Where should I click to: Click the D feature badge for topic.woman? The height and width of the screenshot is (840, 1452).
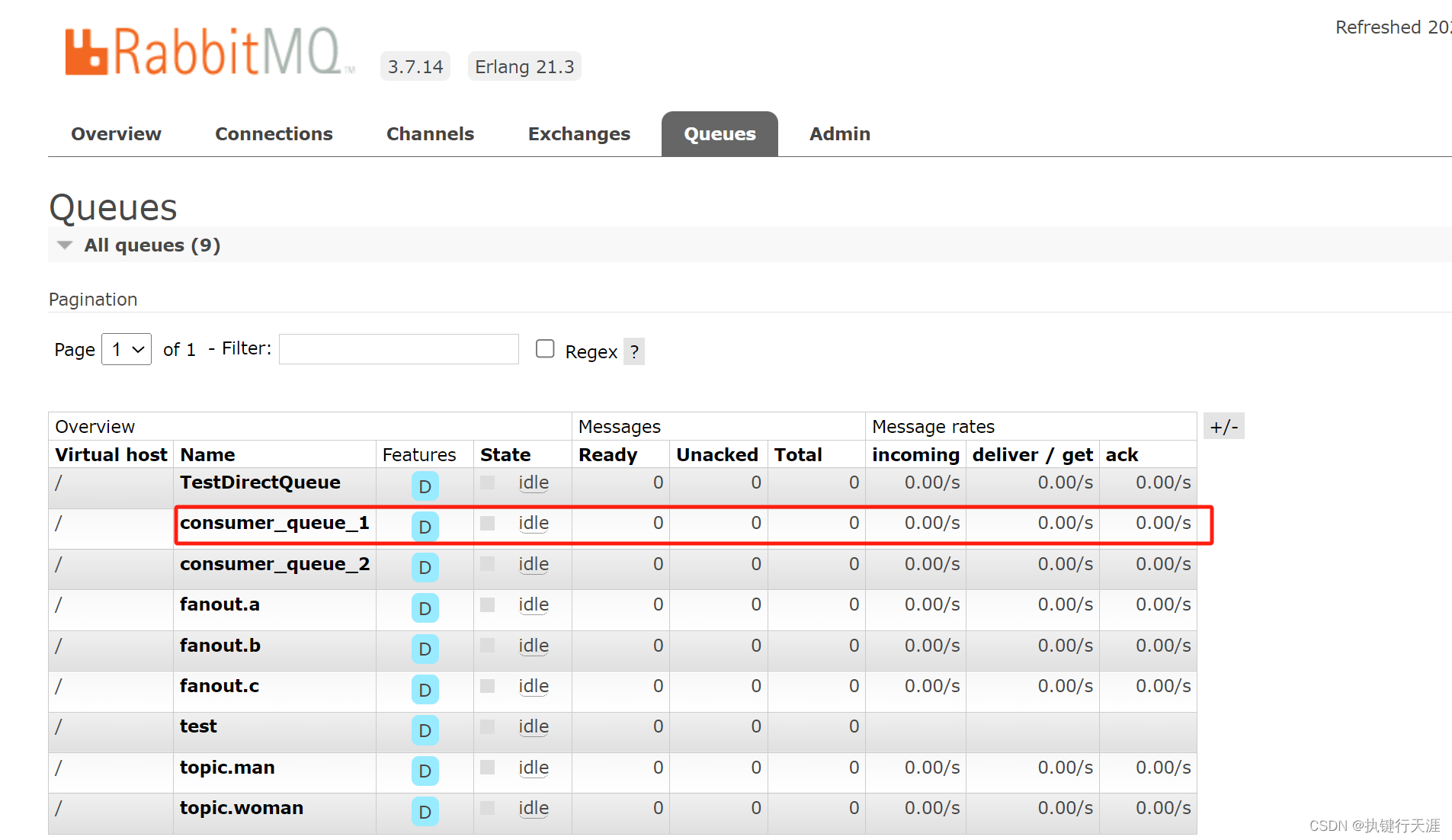(x=425, y=812)
